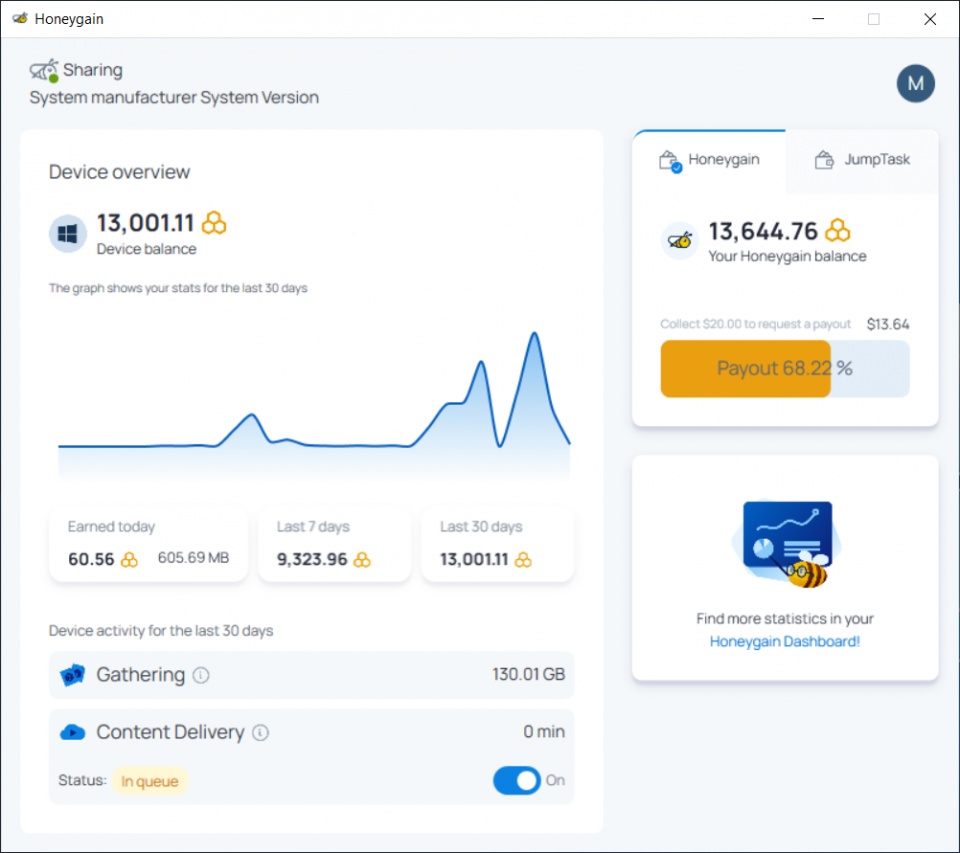The image size is (960, 853).
Task: Switch to the JumpTask wallet tab
Action: (x=862, y=160)
